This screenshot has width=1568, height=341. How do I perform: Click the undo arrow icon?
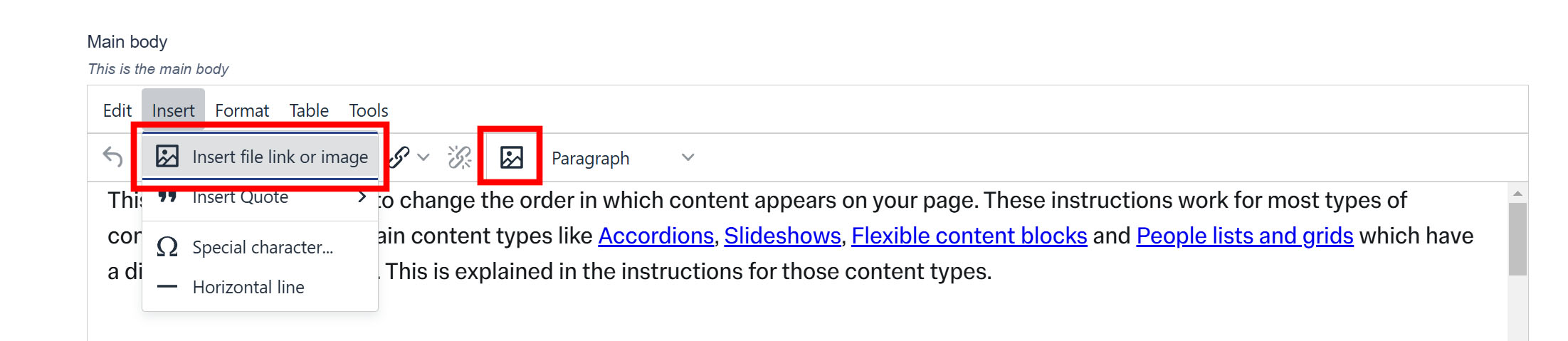click(112, 157)
